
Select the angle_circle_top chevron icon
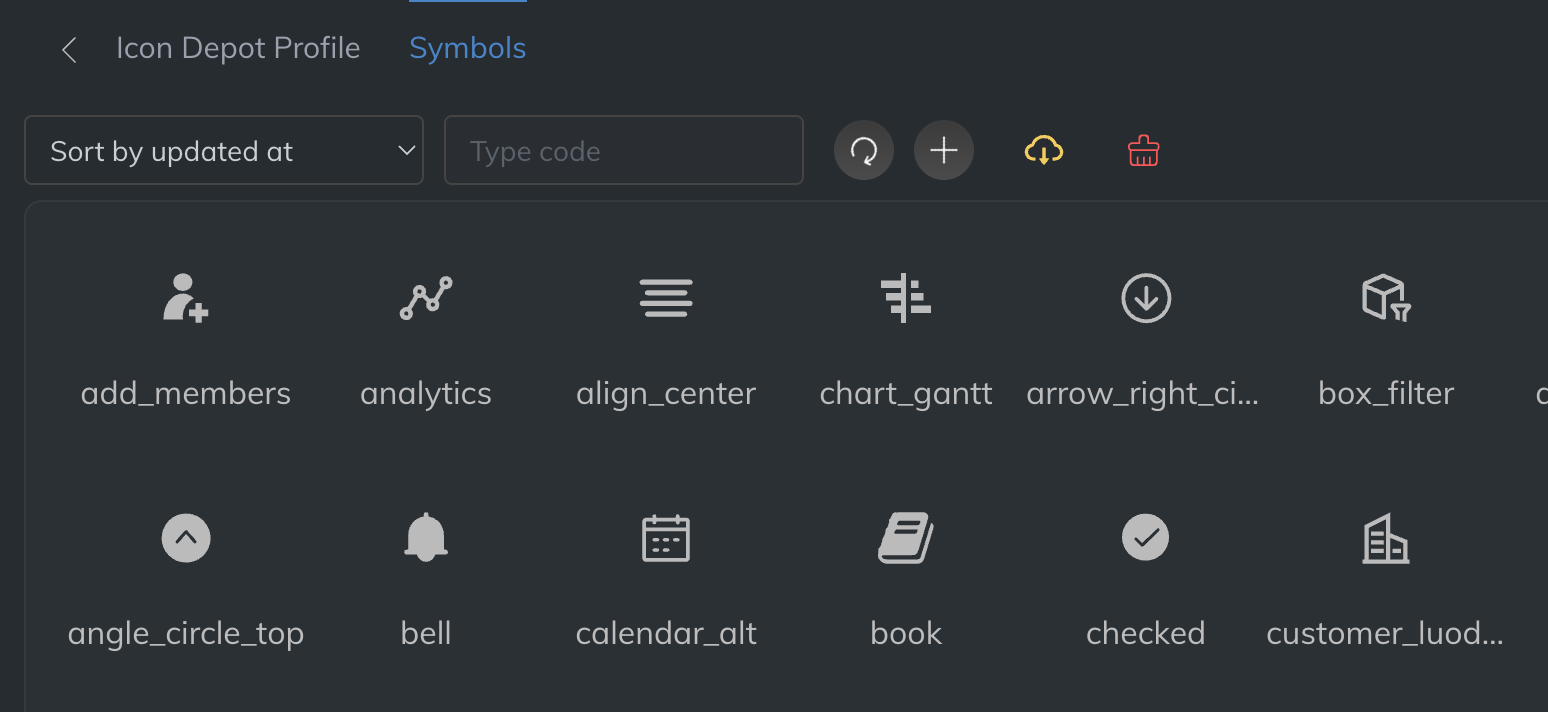[186, 538]
